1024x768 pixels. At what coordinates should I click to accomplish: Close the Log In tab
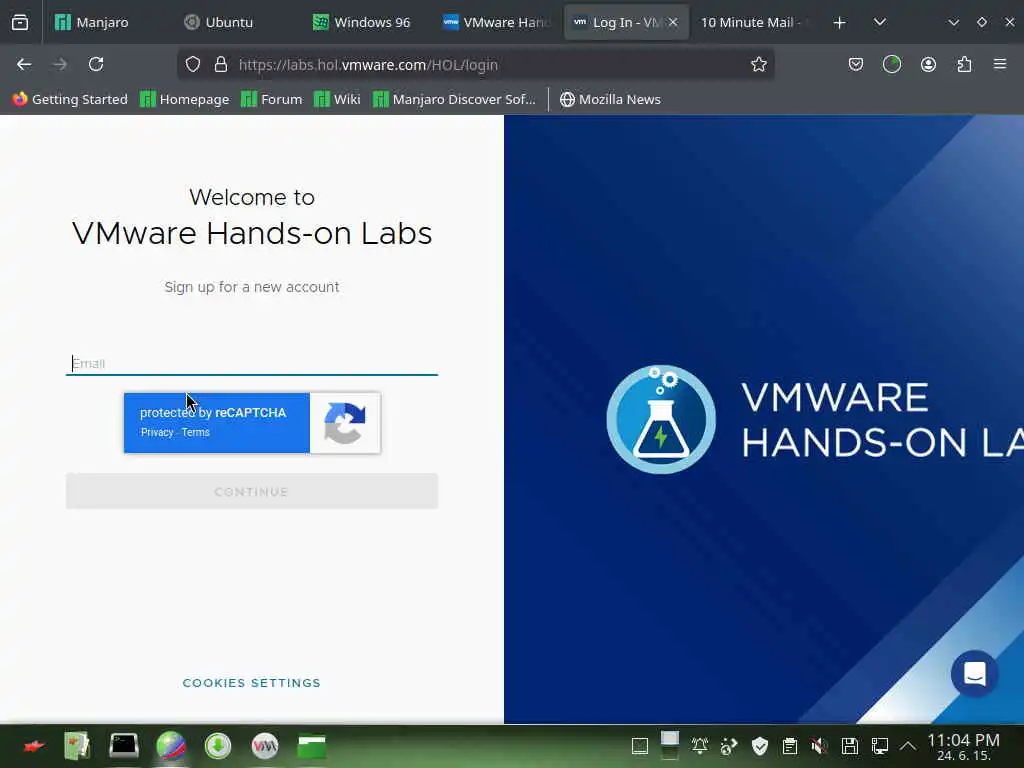(x=673, y=22)
